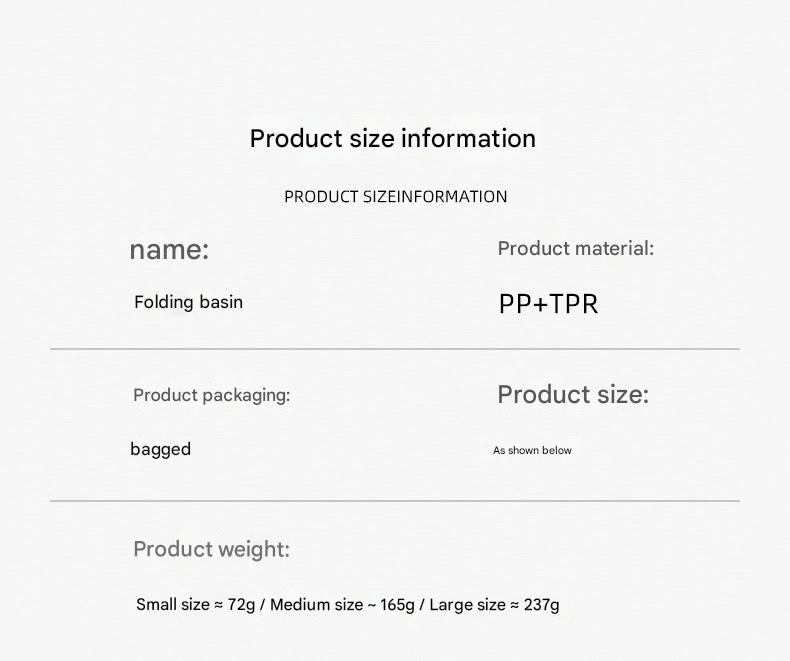Screen dimensions: 790x661
Task: Click the divider line below "Folding basin"
Action: click(395, 349)
